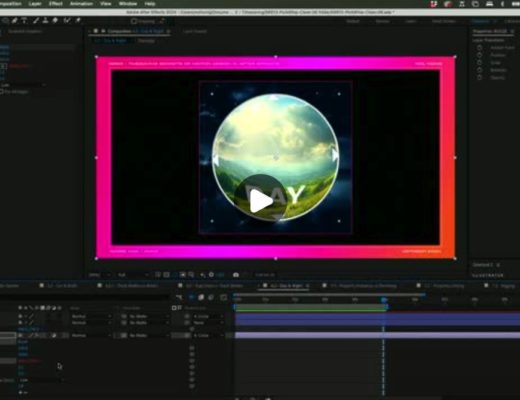Hide the selected third layer via eye toggle
The height and width of the screenshot is (400, 520).
20,335
